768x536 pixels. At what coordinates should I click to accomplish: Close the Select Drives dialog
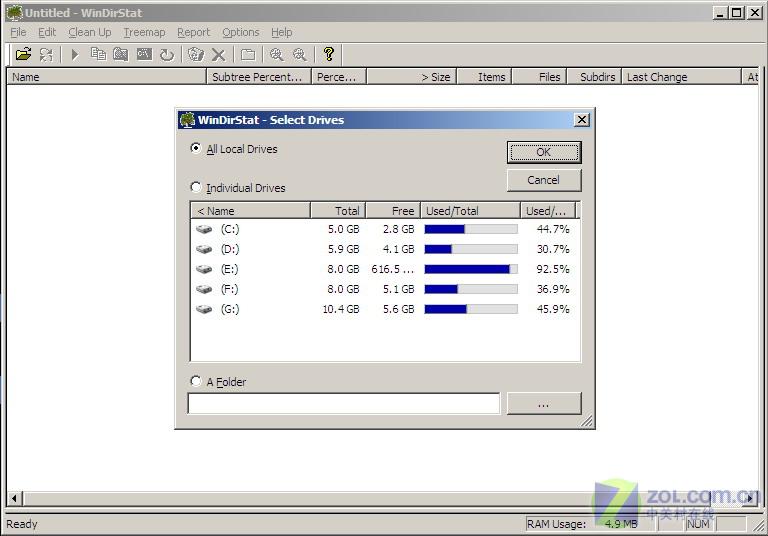(581, 120)
